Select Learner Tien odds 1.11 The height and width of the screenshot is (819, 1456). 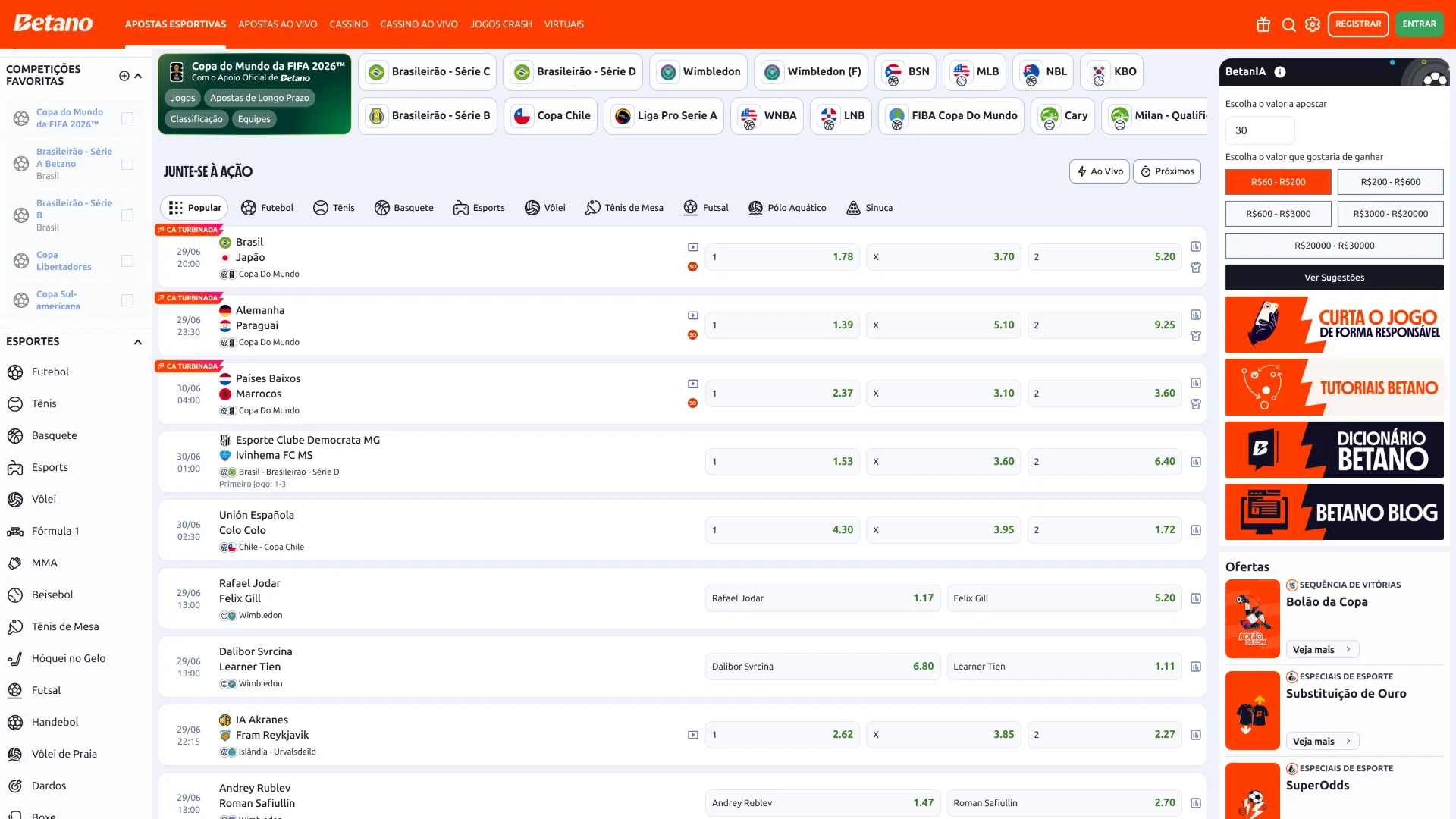pyautogui.click(x=1064, y=667)
